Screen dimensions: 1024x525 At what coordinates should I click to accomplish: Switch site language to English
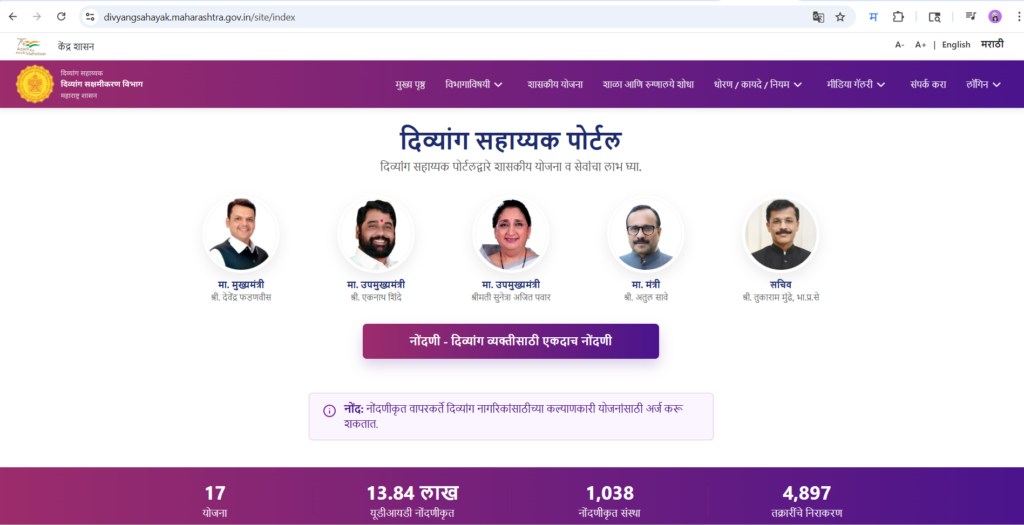point(956,44)
